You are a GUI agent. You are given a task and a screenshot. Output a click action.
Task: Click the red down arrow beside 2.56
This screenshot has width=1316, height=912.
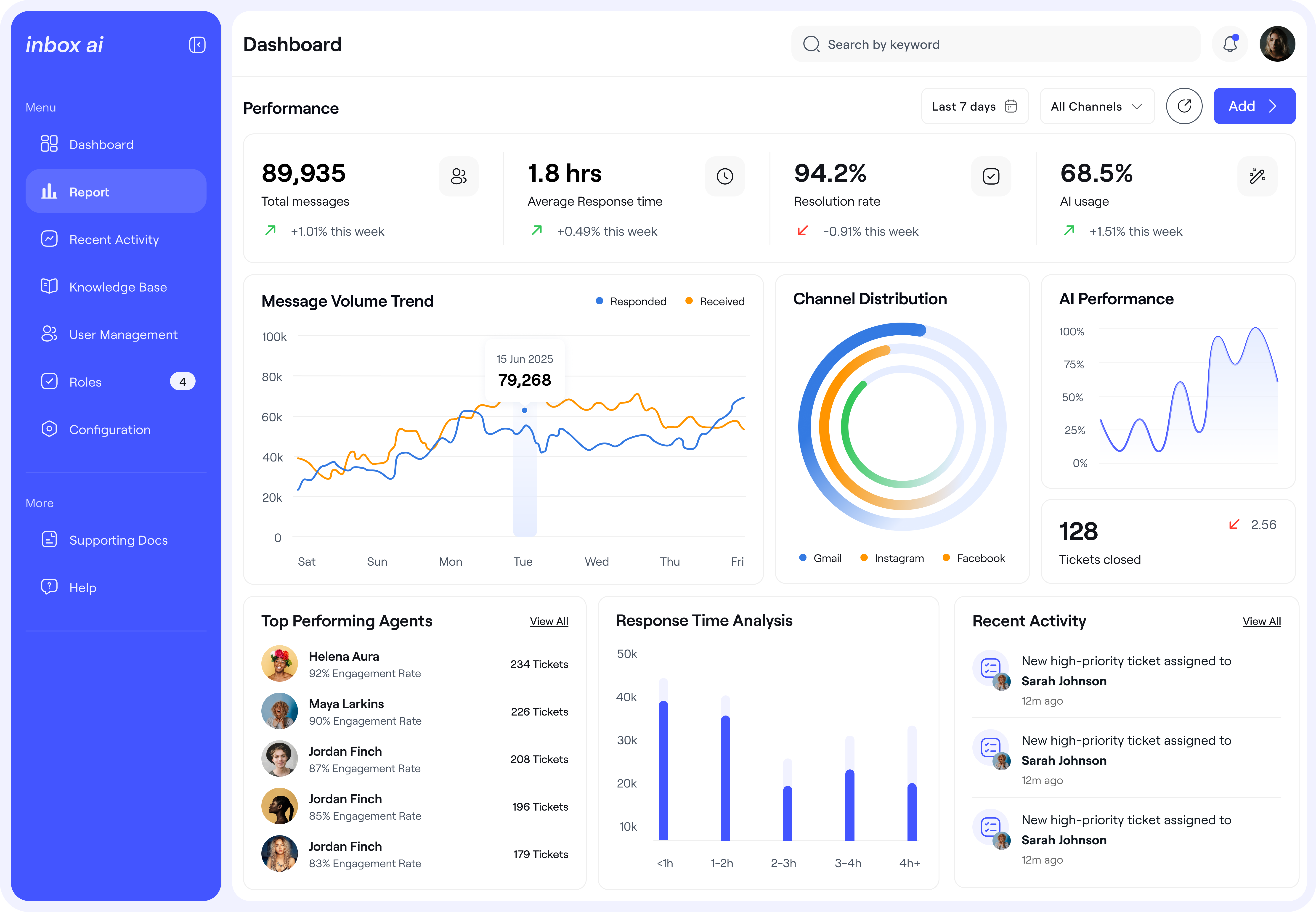[x=1234, y=524]
